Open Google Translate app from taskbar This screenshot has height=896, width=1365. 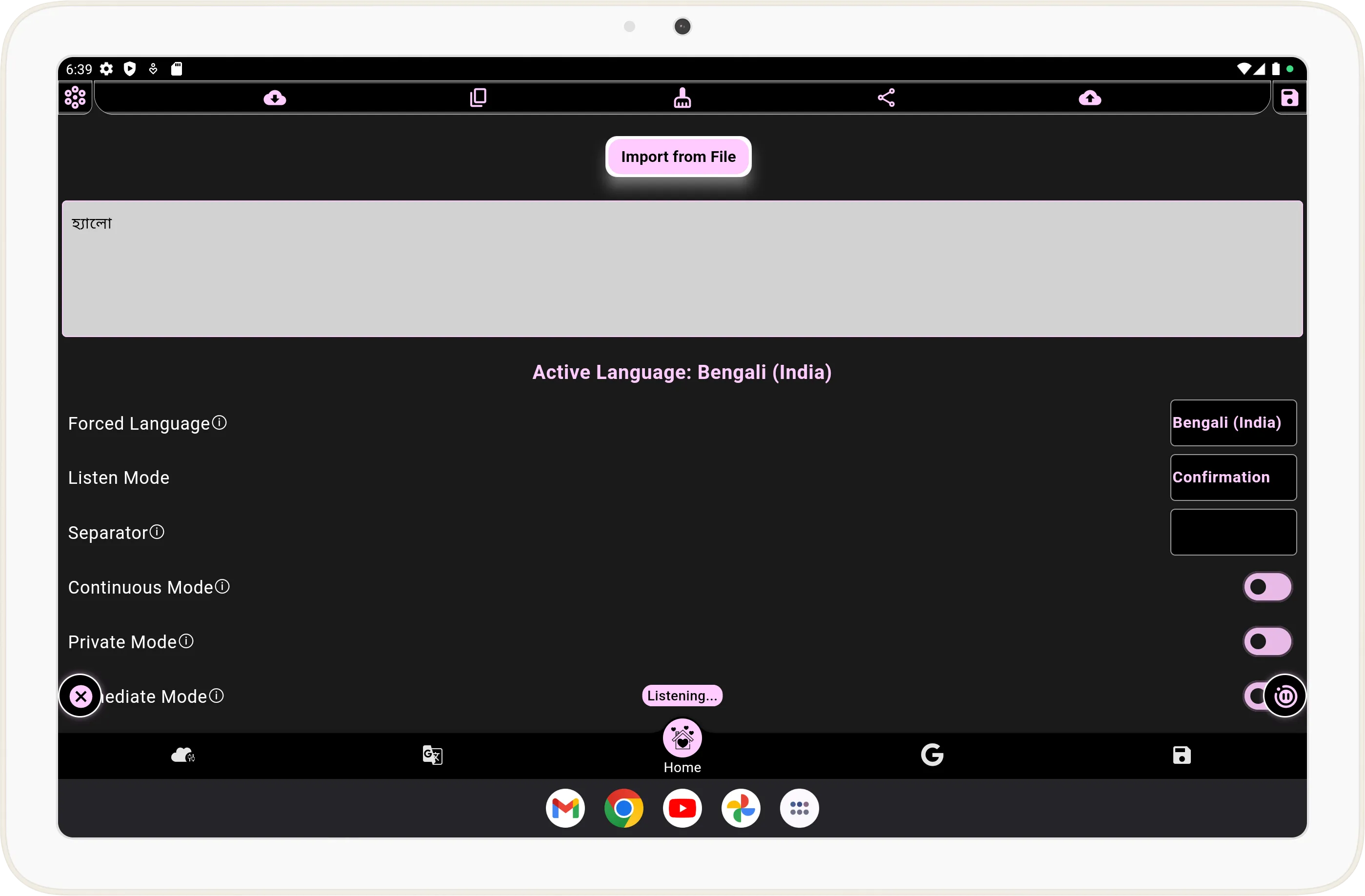(432, 754)
